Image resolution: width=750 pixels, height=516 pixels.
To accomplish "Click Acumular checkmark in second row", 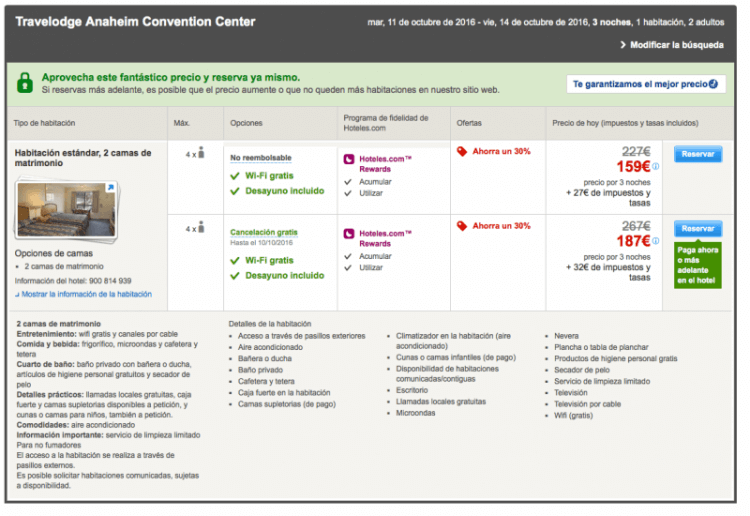I will (x=348, y=257).
